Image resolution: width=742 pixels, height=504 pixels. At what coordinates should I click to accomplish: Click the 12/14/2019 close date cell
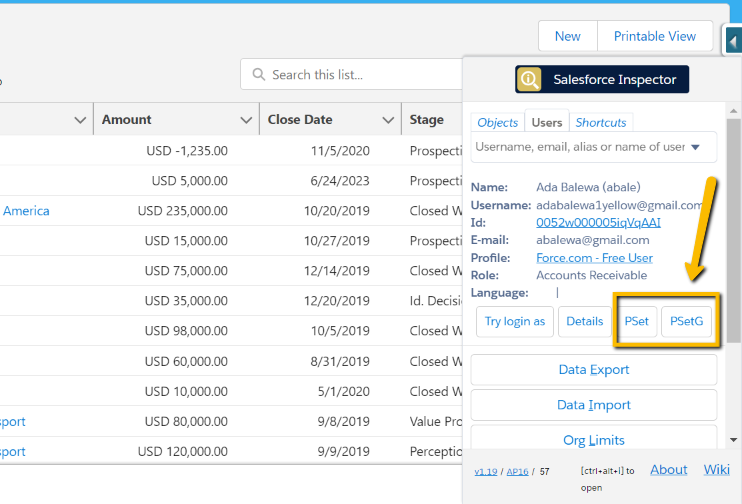336,271
